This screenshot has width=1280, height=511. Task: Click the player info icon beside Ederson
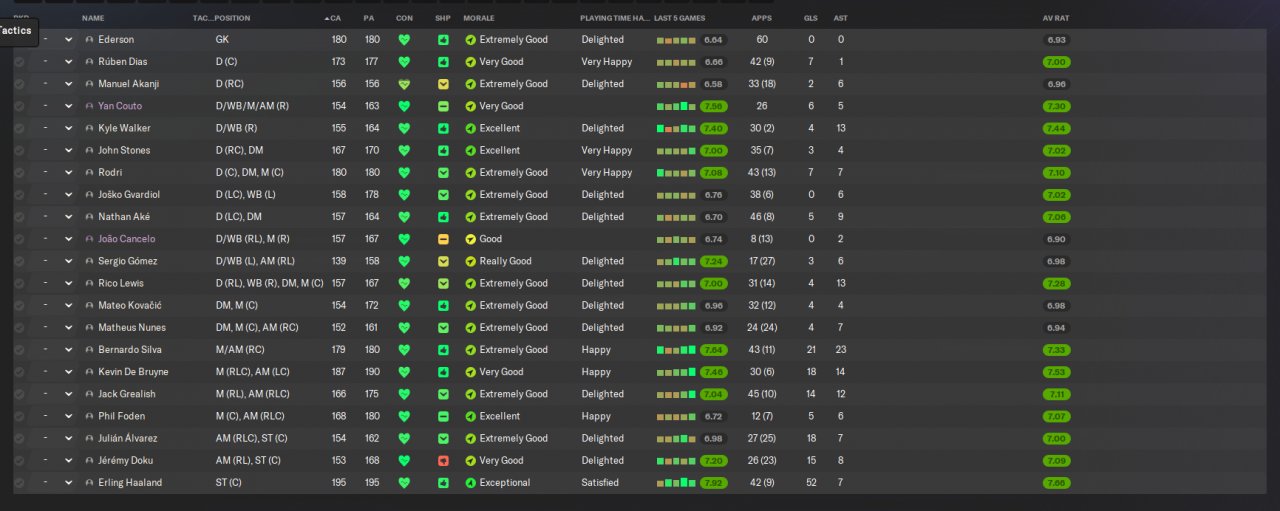point(89,40)
